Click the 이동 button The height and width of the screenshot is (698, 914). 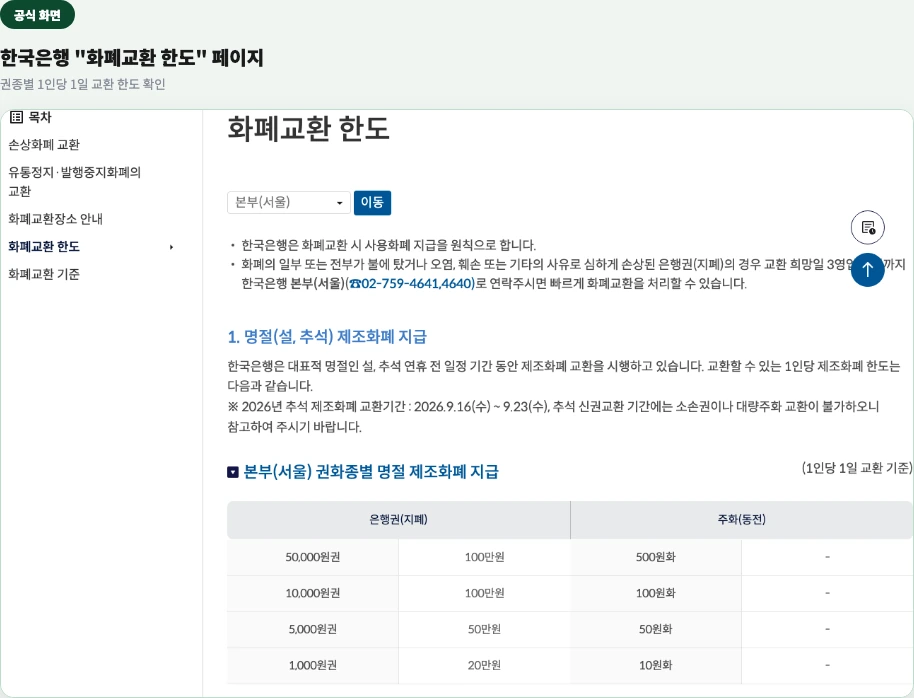tap(372, 202)
